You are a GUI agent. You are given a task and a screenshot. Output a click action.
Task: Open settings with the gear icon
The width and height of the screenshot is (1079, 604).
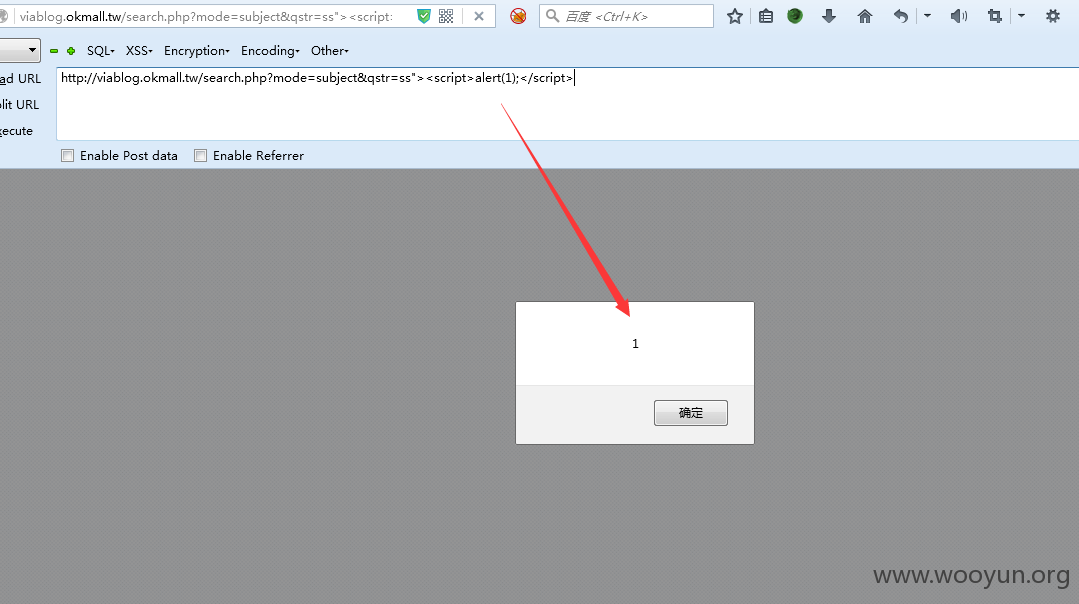(1053, 16)
